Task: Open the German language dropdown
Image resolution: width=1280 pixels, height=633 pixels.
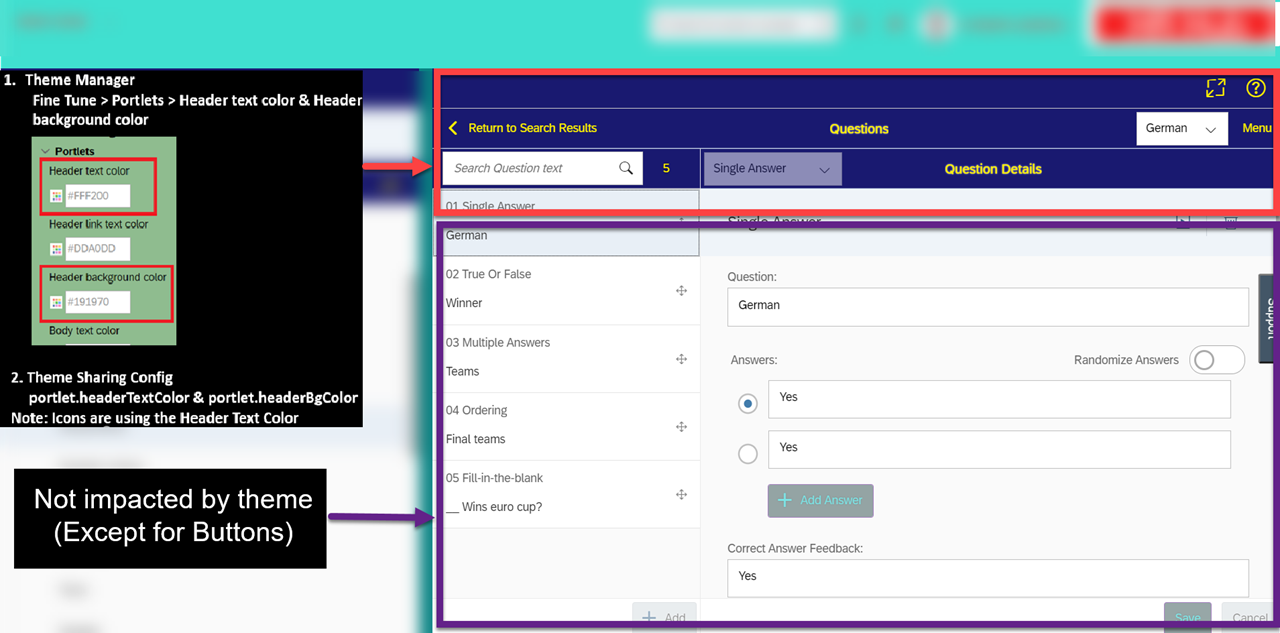Action: pos(1182,129)
